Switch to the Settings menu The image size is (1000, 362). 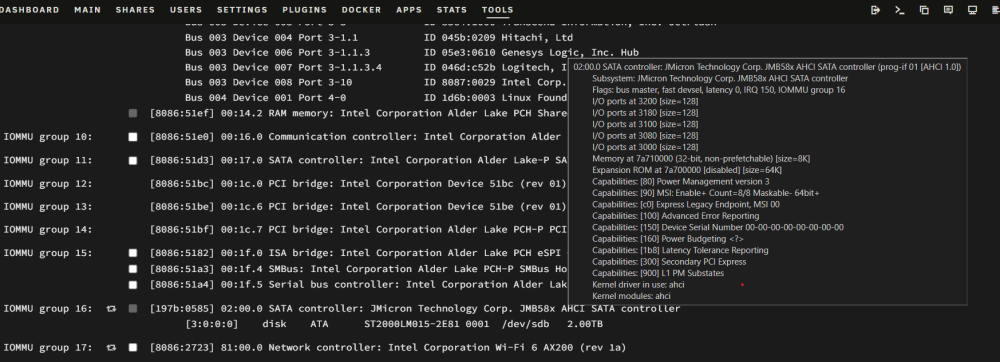coord(242,10)
